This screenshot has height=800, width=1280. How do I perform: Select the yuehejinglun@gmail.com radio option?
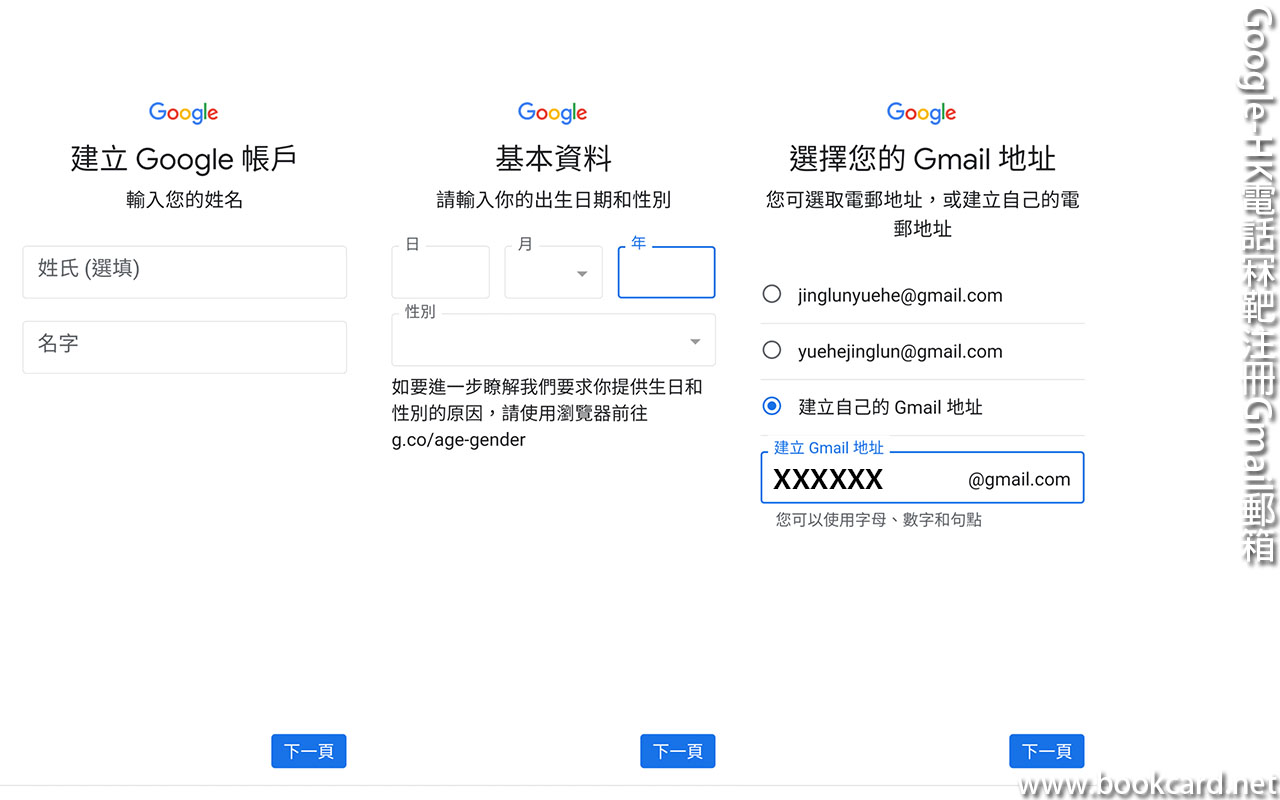(x=772, y=350)
